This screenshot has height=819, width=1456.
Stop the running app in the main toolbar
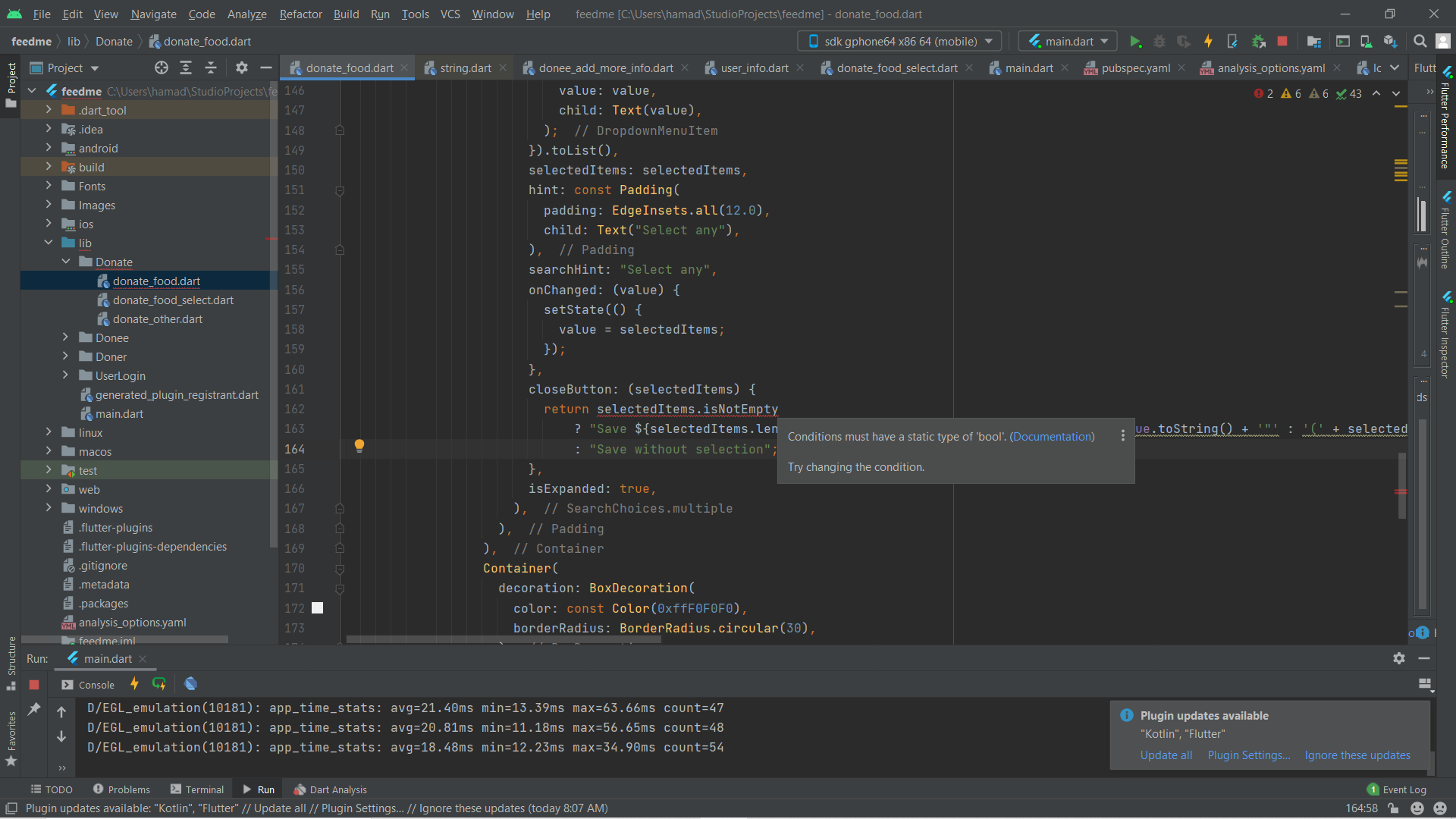coord(1282,42)
